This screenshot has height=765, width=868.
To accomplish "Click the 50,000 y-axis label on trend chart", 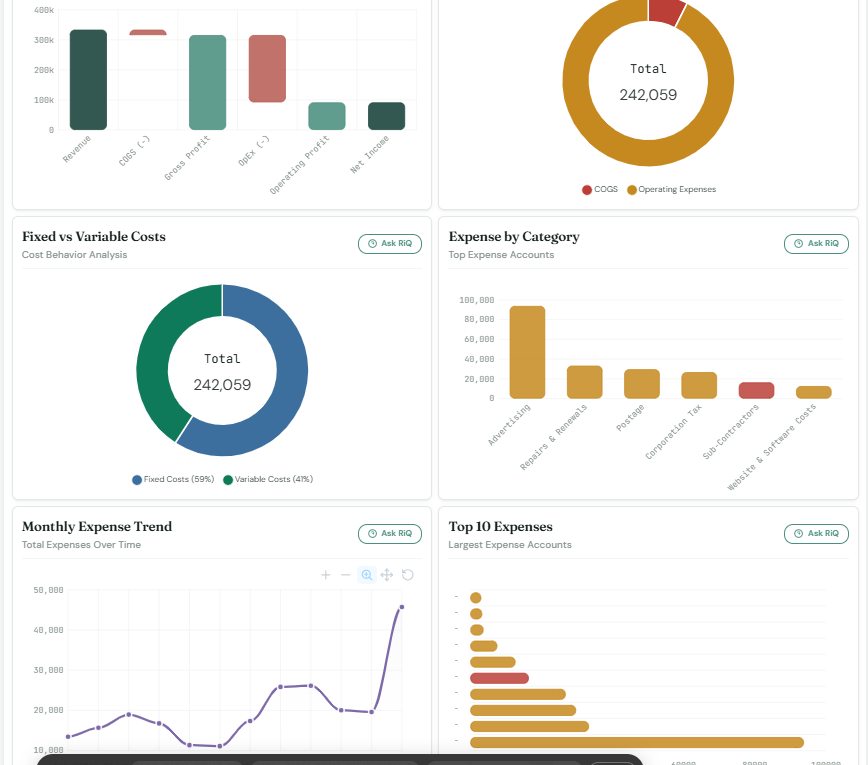I will (48, 590).
